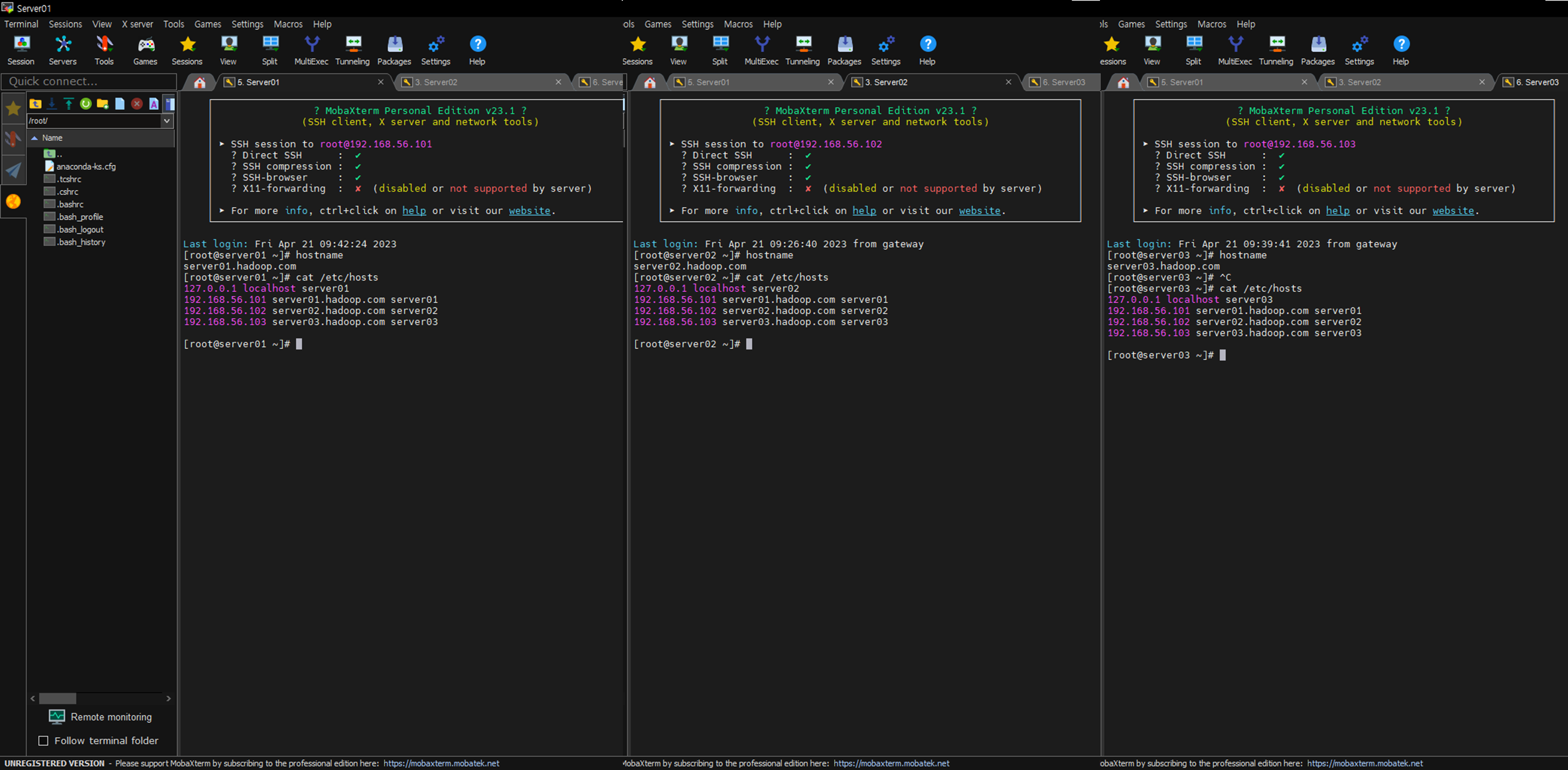Enable the Follow terminal folder checkbox
Image resolution: width=1568 pixels, height=770 pixels.
[43, 741]
